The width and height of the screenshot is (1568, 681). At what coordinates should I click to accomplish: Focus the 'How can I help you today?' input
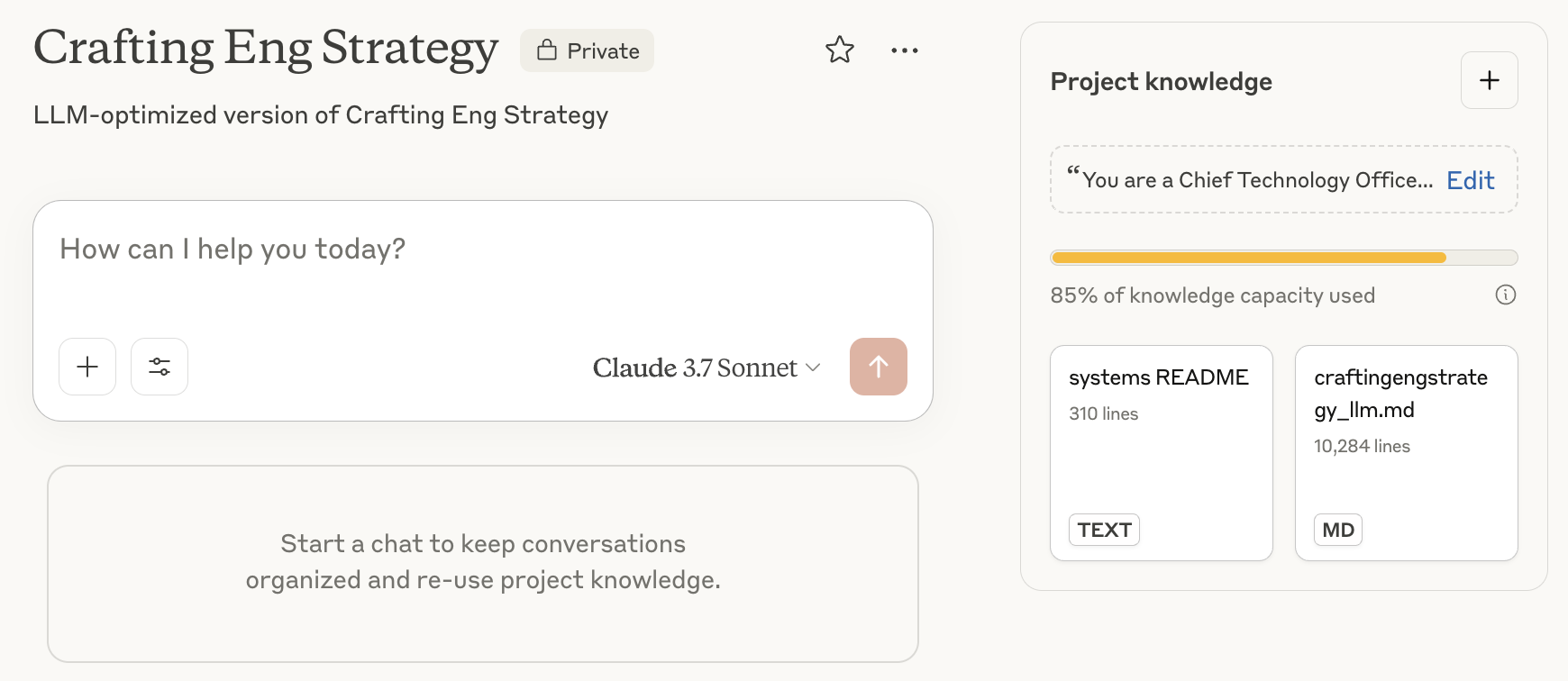[483, 250]
